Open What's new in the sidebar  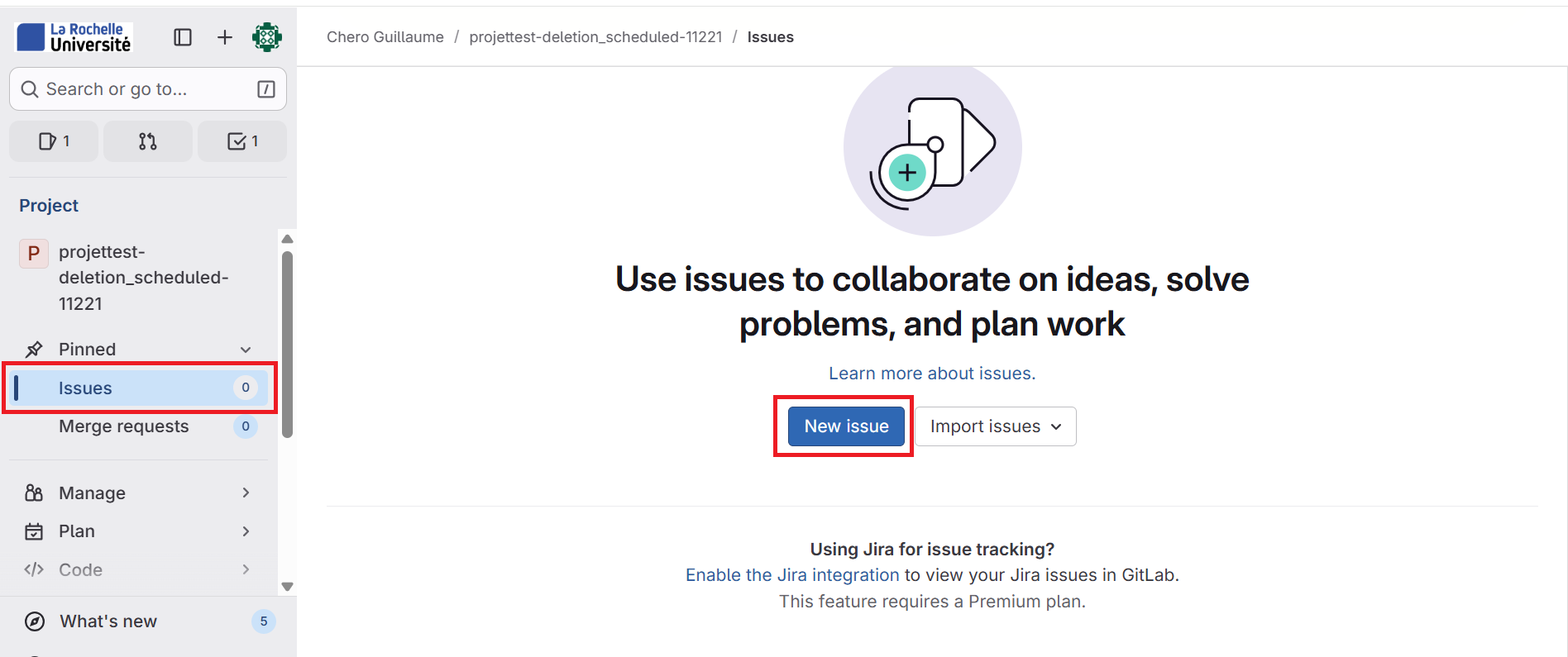tap(108, 621)
